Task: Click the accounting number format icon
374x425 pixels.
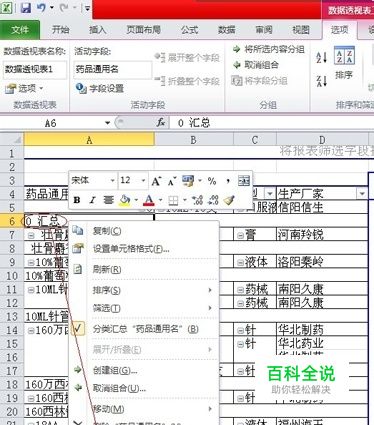Action: click(188, 181)
